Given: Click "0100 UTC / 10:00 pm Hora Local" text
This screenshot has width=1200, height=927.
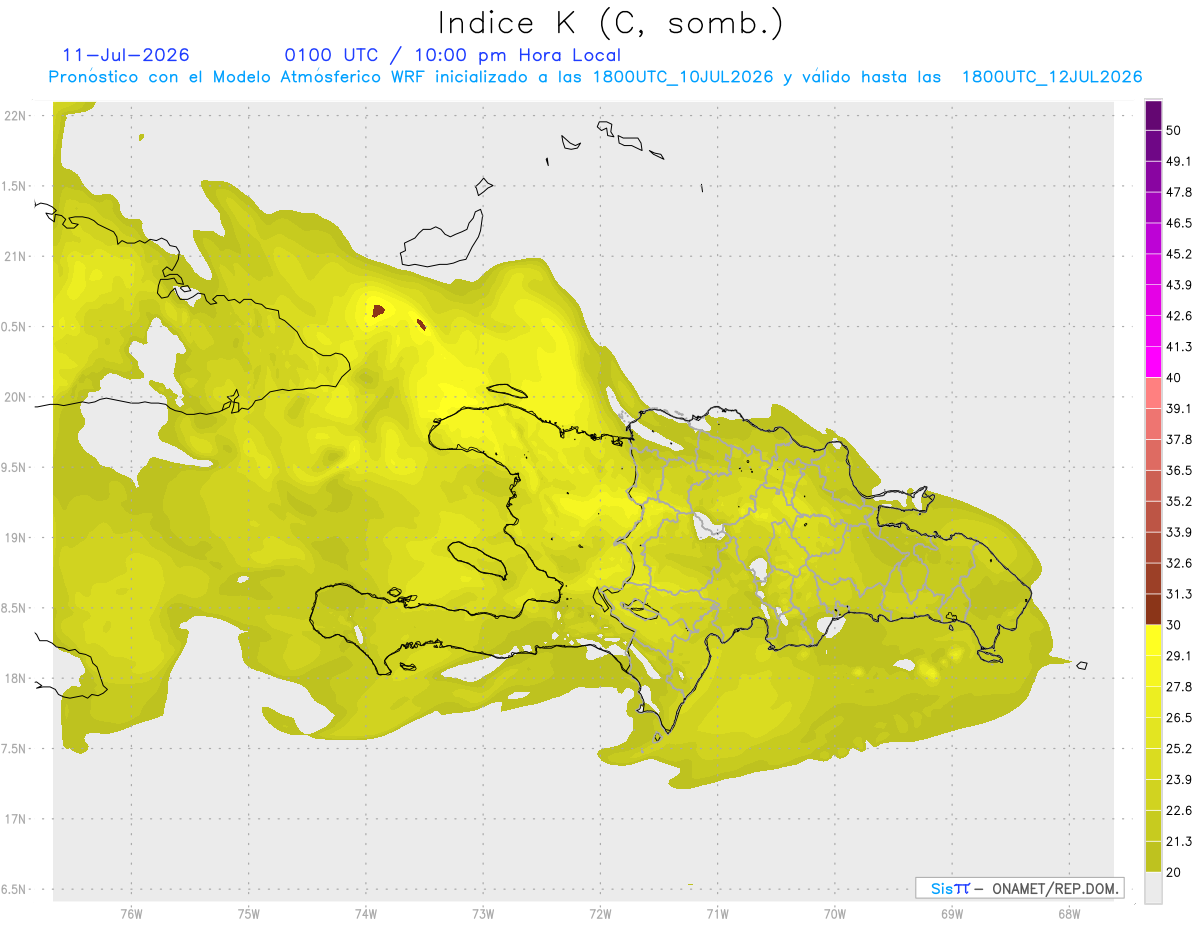Looking at the screenshot, I should pyautogui.click(x=453, y=55).
